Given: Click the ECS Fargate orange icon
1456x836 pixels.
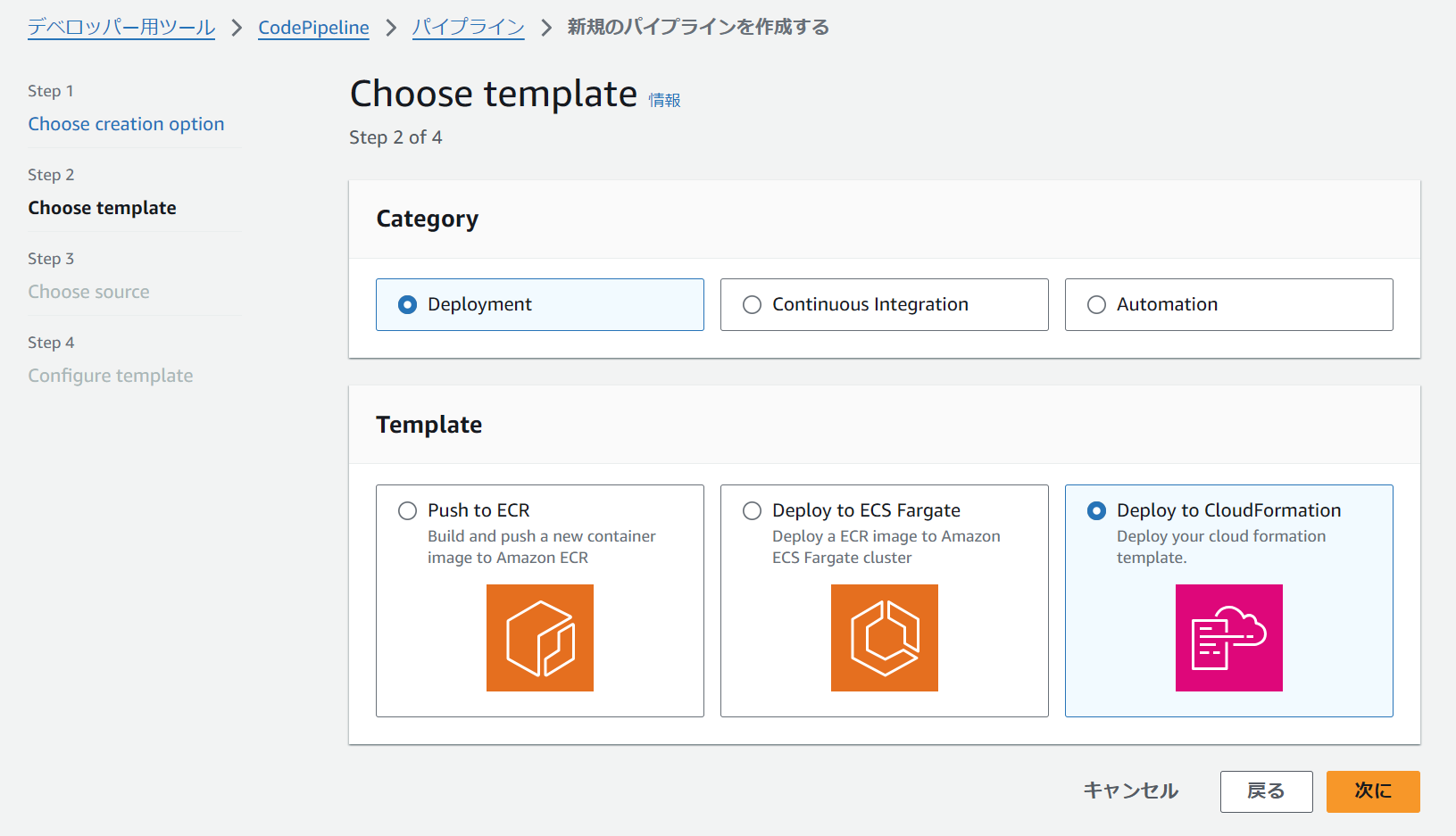Looking at the screenshot, I should click(885, 638).
